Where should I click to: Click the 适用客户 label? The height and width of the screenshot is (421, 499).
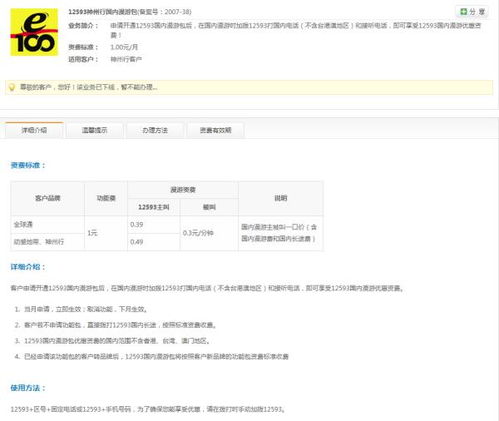click(83, 59)
